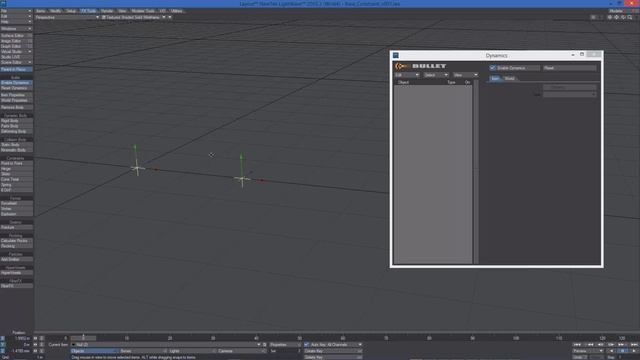640x360 pixels.
Task: Open the Image Editor
Action: click(x=16, y=41)
